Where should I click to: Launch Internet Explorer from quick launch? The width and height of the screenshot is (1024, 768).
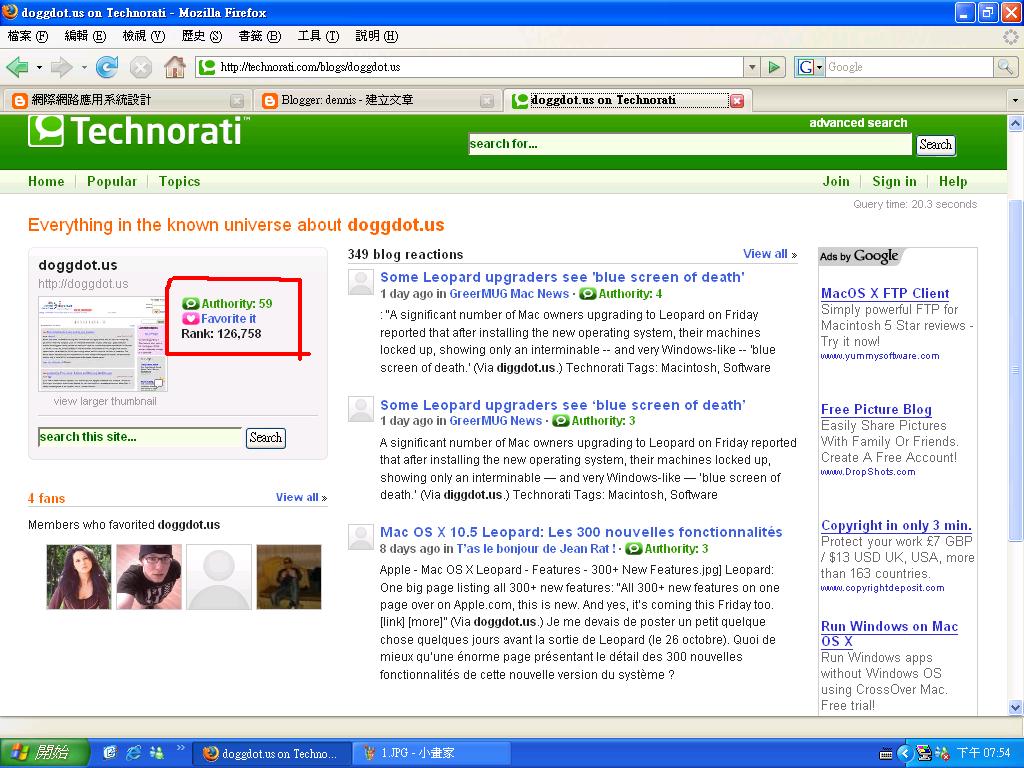point(134,753)
